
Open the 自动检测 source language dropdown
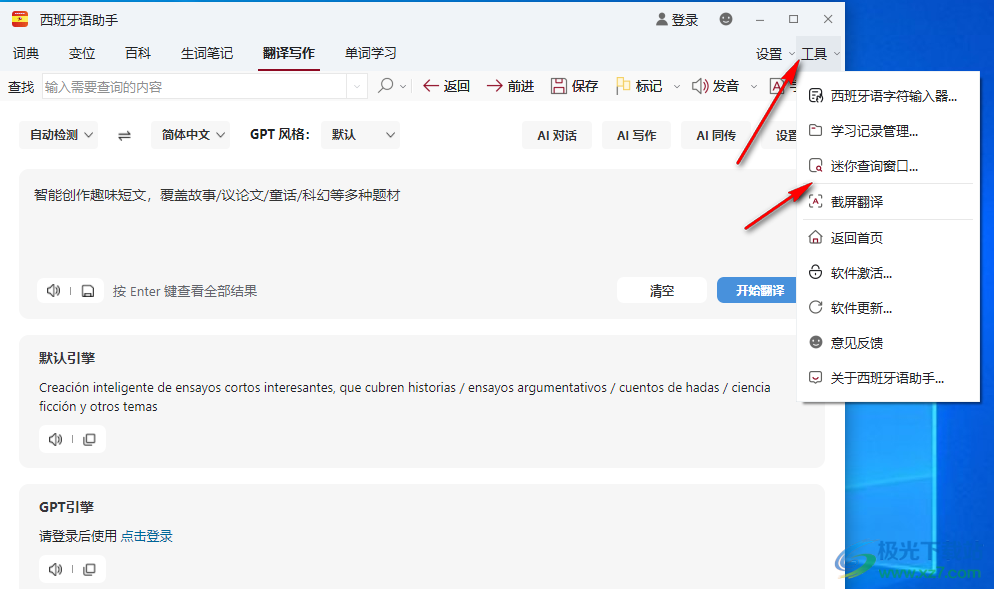coord(59,134)
